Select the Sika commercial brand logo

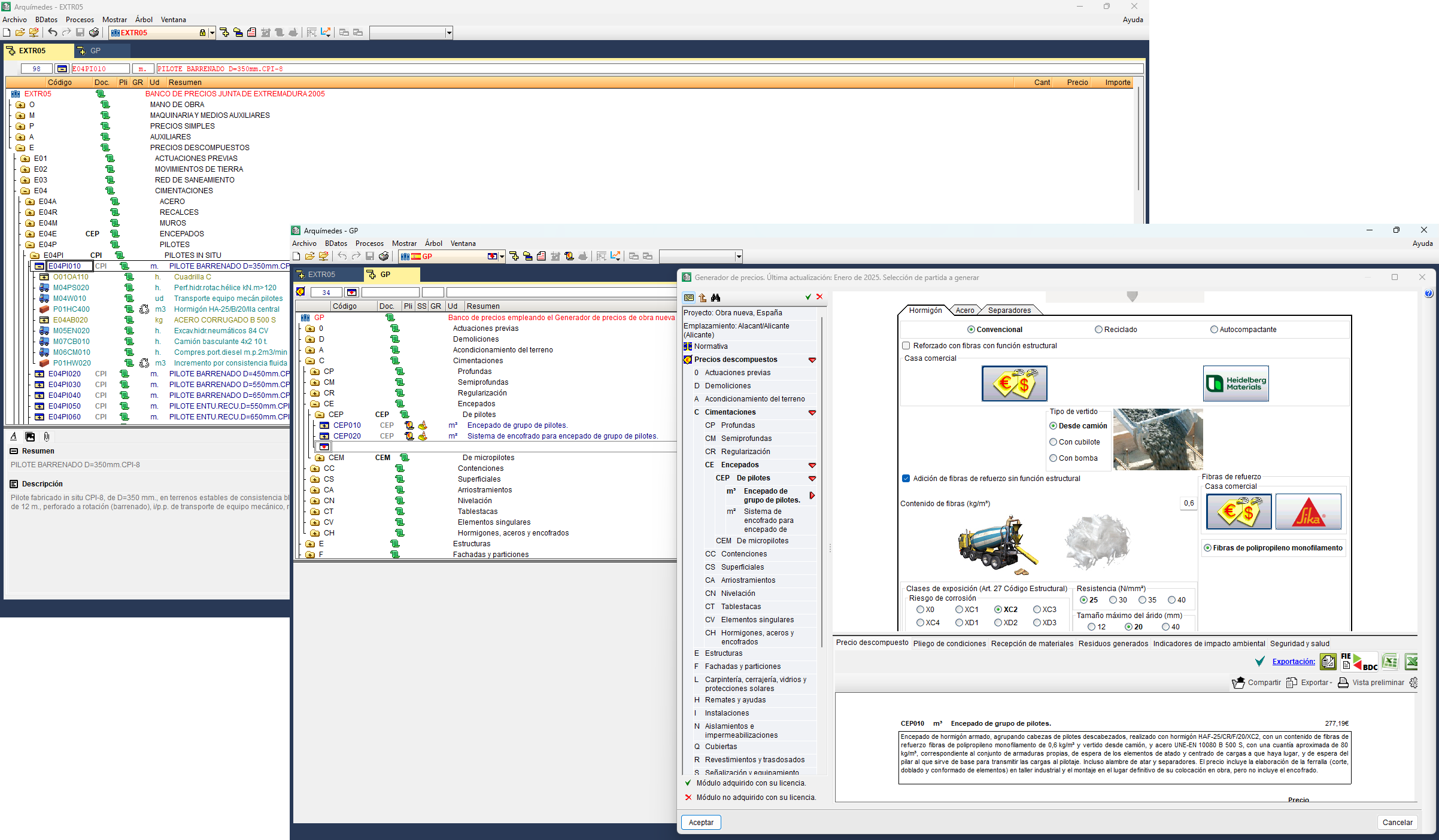pyautogui.click(x=1308, y=512)
